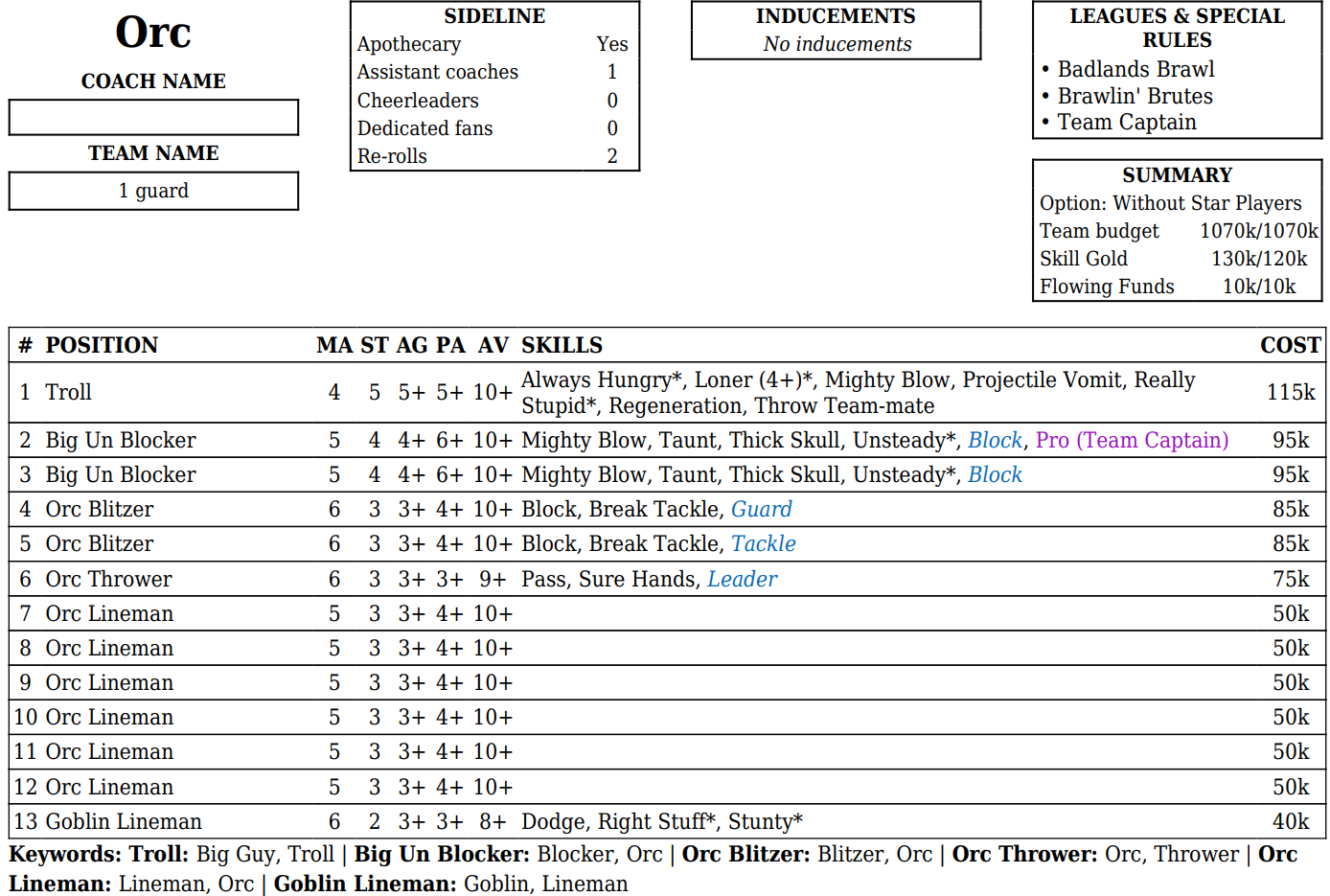Click the empty Coach Name field
The image size is (1330, 896).
(x=153, y=117)
